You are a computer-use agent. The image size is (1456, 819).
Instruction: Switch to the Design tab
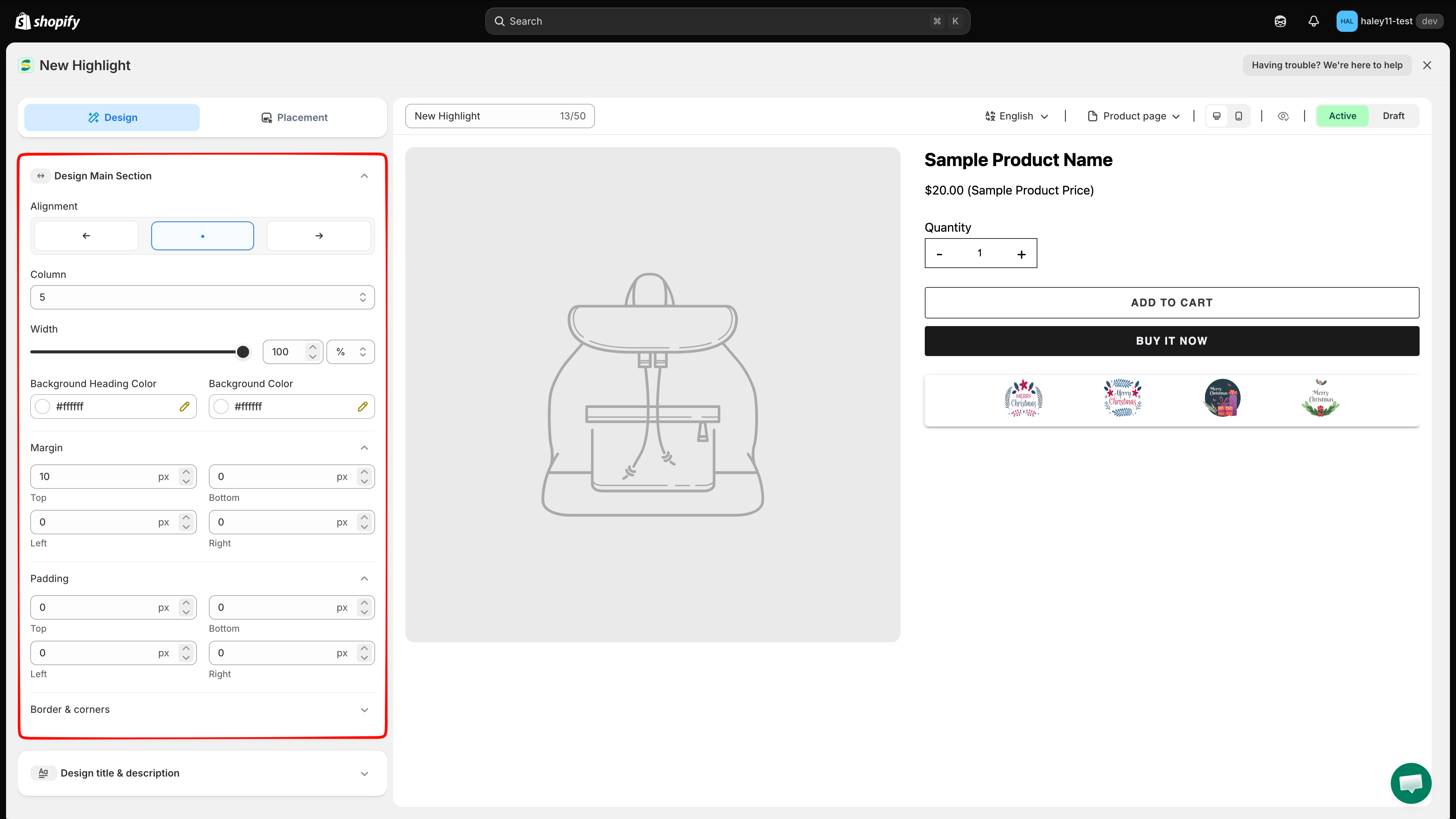tap(112, 117)
